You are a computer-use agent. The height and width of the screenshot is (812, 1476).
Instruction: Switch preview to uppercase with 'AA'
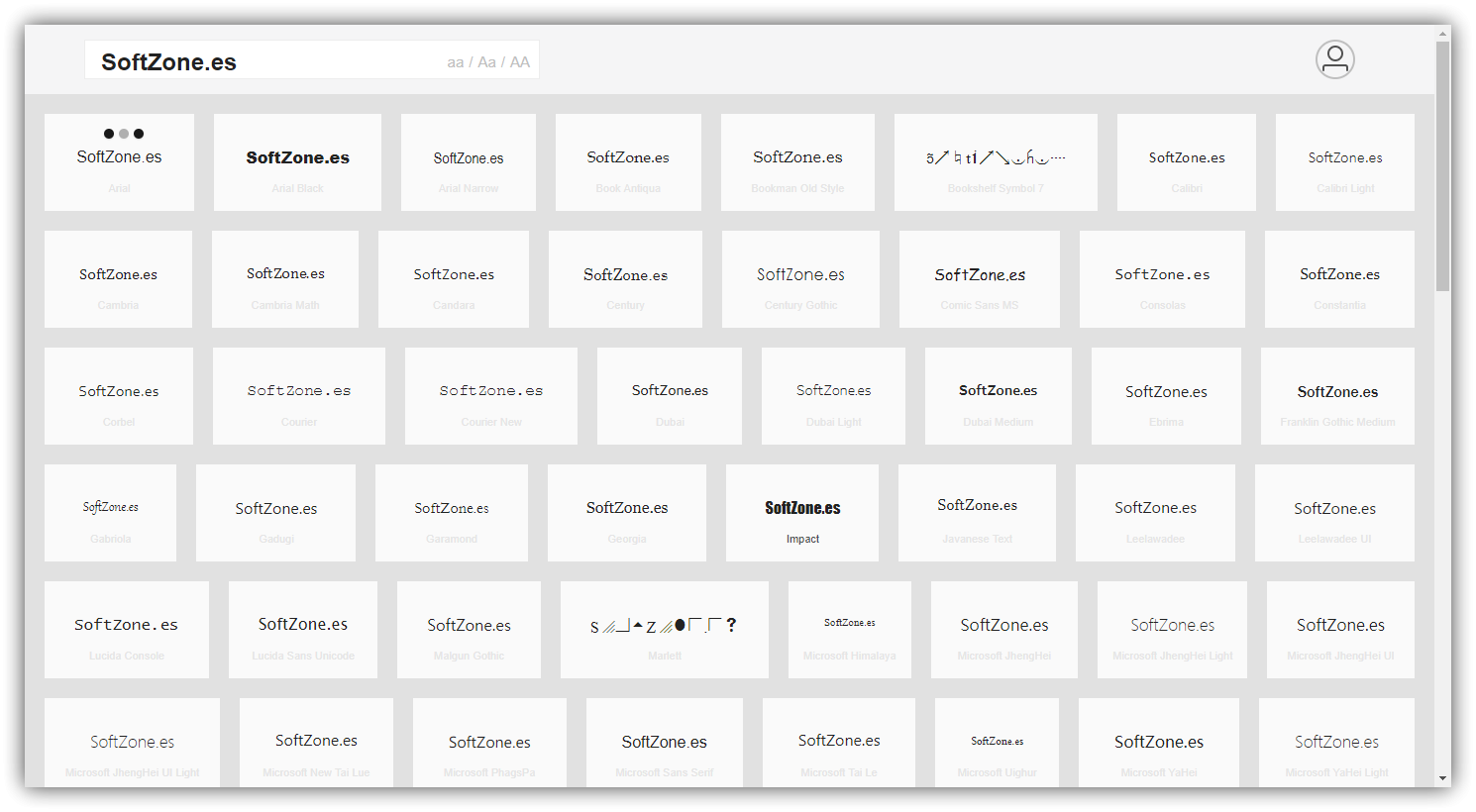click(x=520, y=62)
